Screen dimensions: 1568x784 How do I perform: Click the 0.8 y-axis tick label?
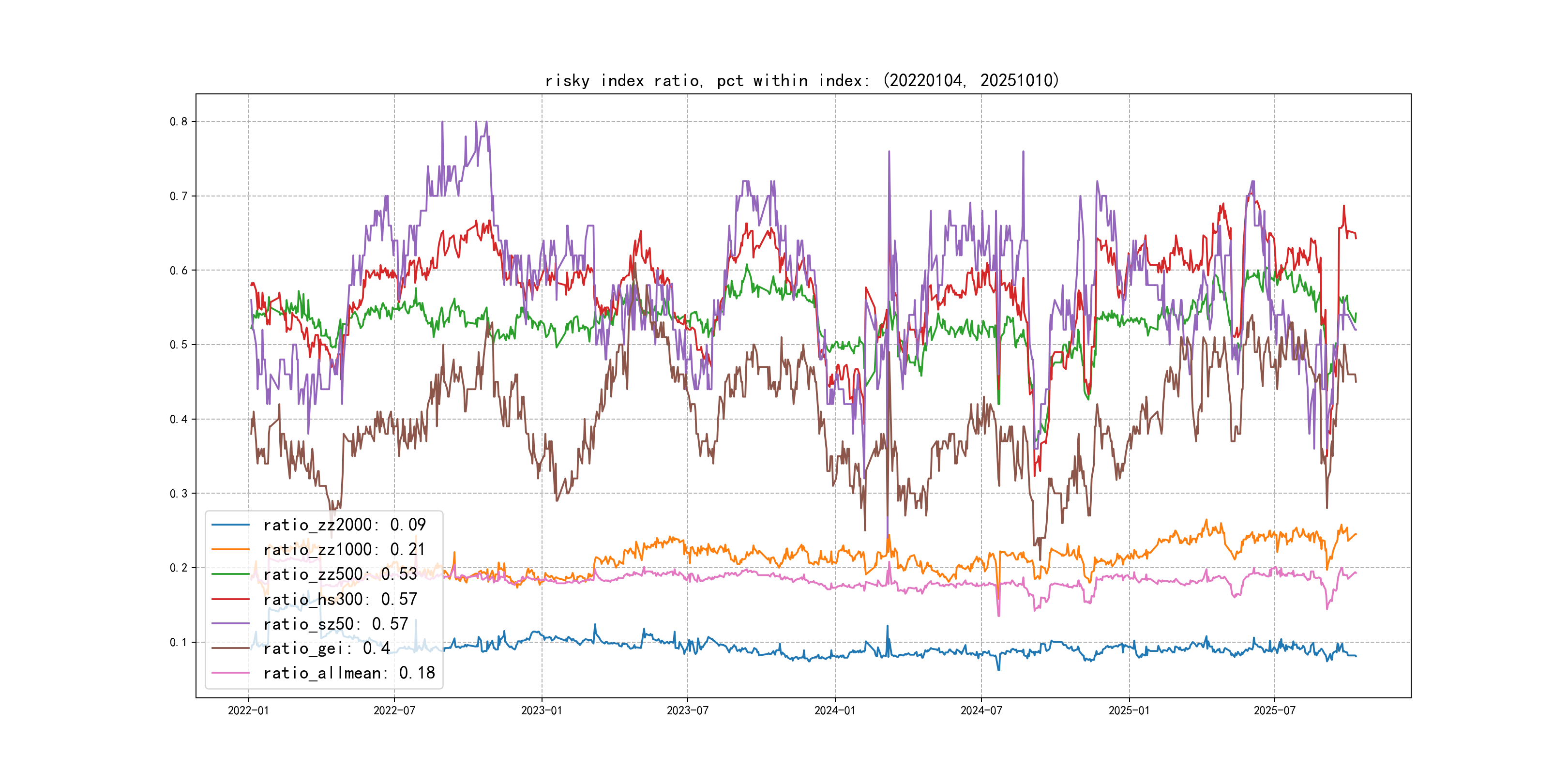[179, 122]
